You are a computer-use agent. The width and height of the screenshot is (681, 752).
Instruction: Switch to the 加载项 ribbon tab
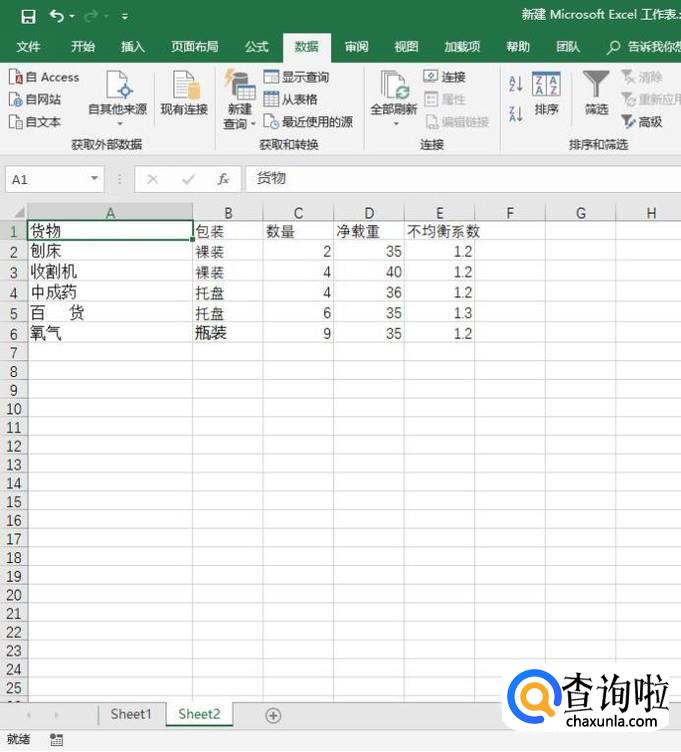click(462, 47)
